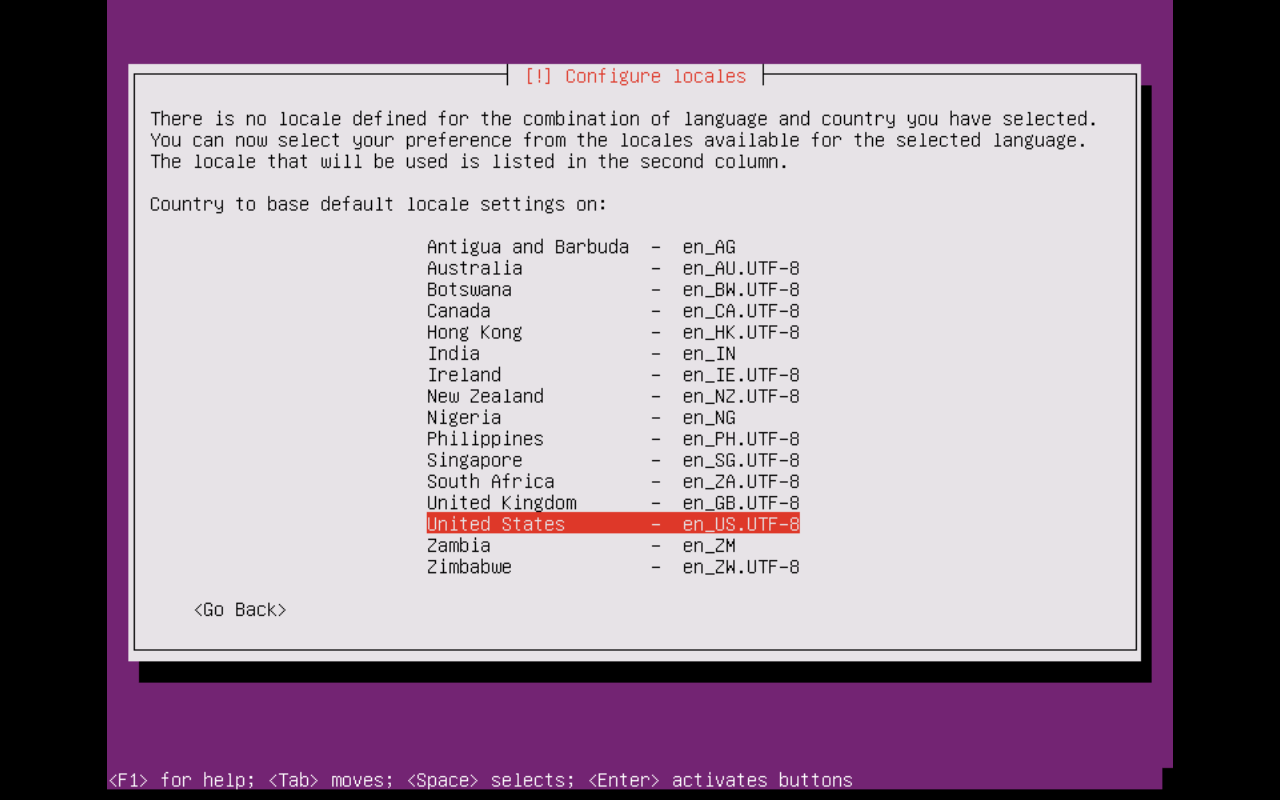Viewport: 1280px width, 800px height.
Task: Select Zimbabwe en_ZW.UTF-8 row
Action: pyautogui.click(x=613, y=567)
